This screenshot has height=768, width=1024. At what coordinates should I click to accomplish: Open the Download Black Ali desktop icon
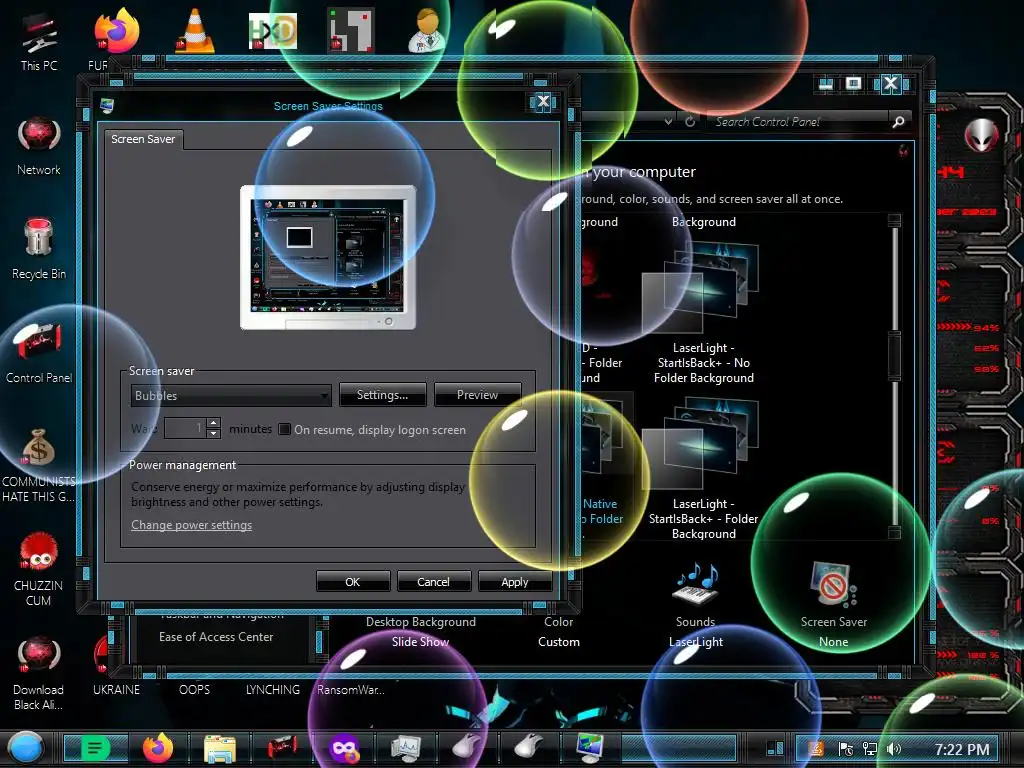(39, 673)
